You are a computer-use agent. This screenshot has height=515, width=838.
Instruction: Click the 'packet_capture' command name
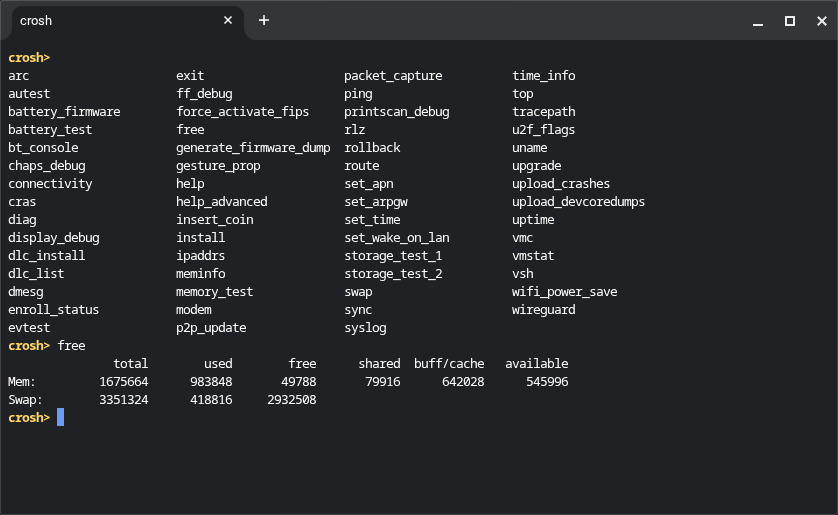[392, 75]
